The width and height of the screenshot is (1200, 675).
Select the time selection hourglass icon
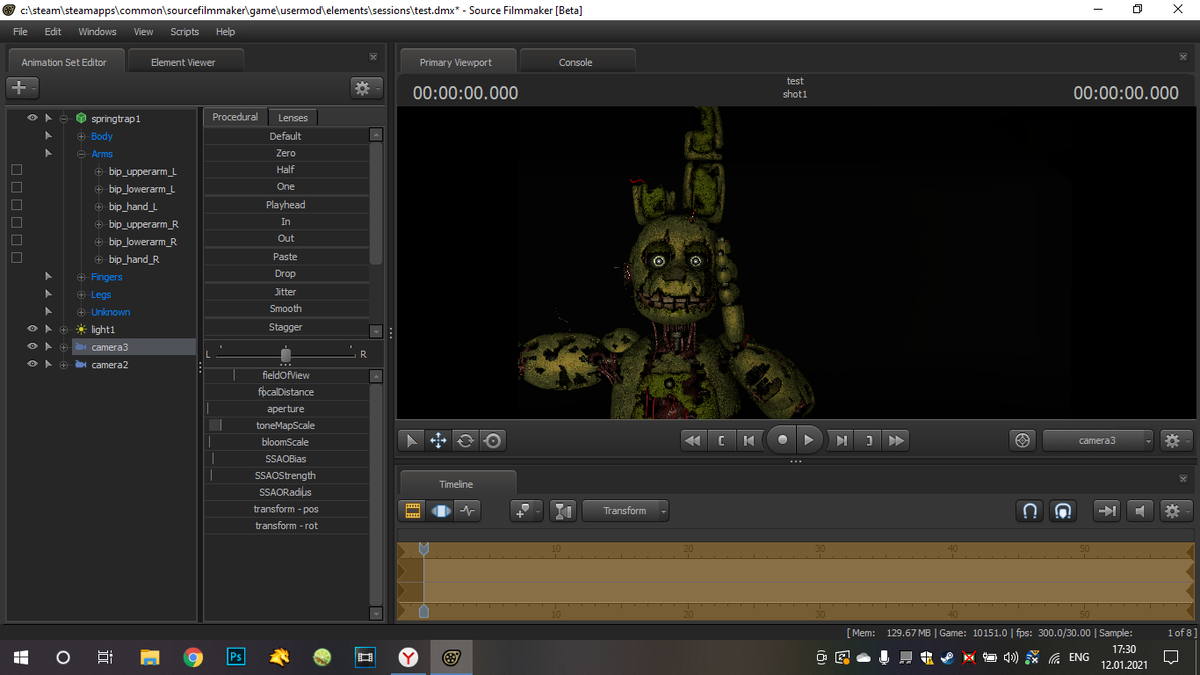pos(562,510)
